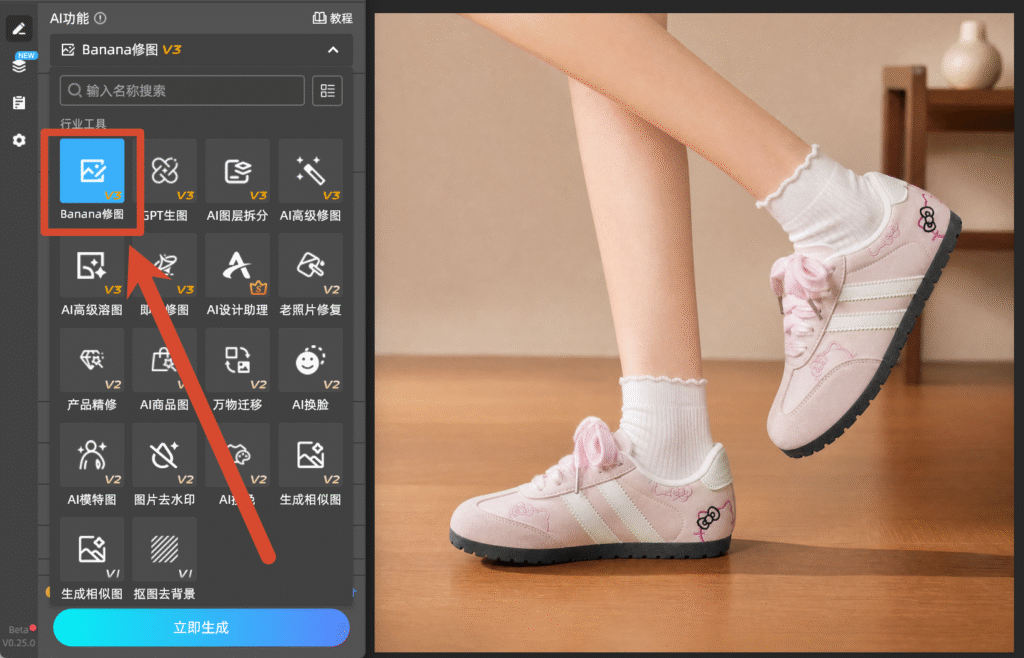Screen dimensions: 1024x658
Task: Open the layers icon marked NEW
Action: [19, 65]
